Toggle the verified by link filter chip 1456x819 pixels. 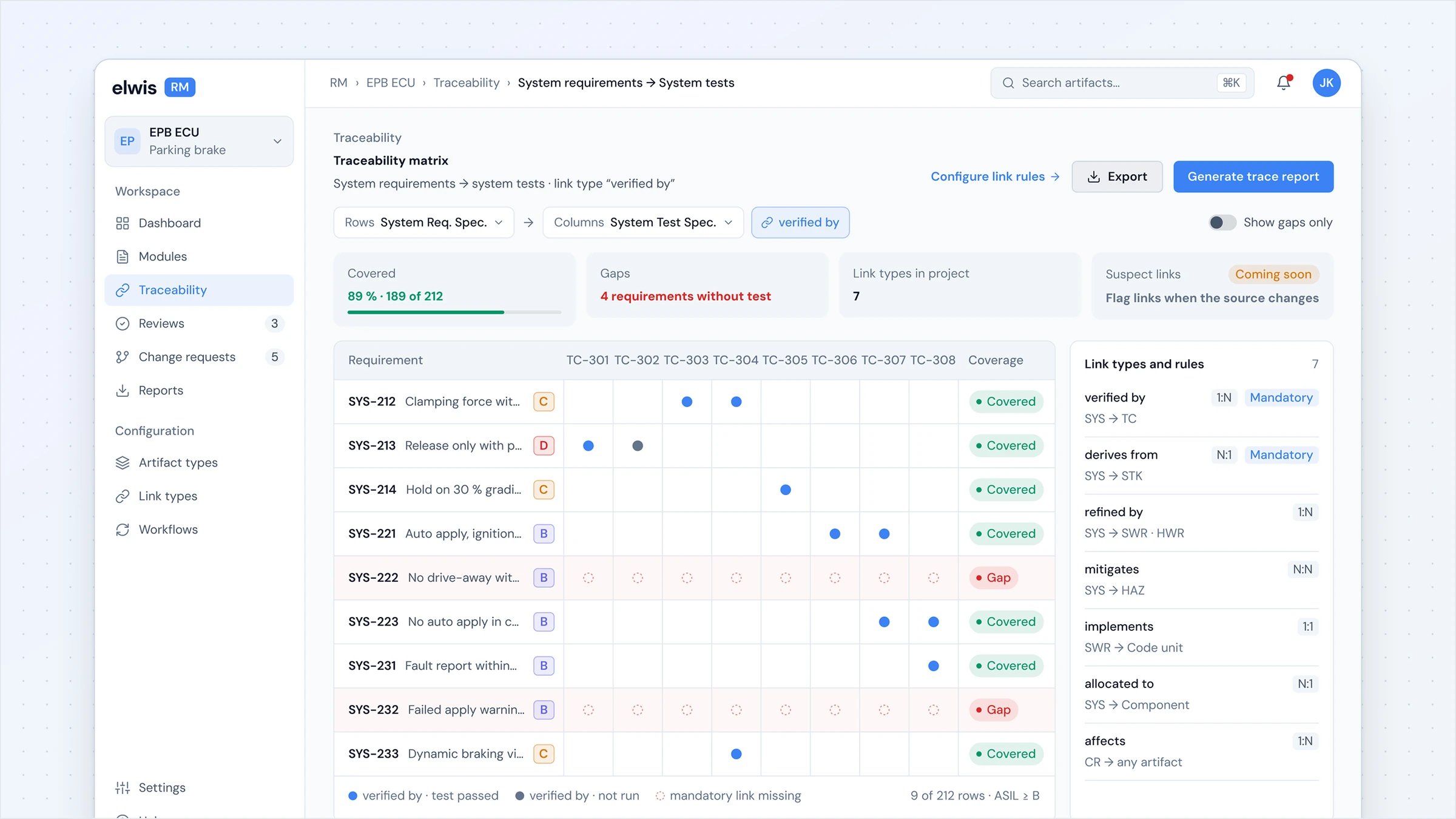(800, 223)
